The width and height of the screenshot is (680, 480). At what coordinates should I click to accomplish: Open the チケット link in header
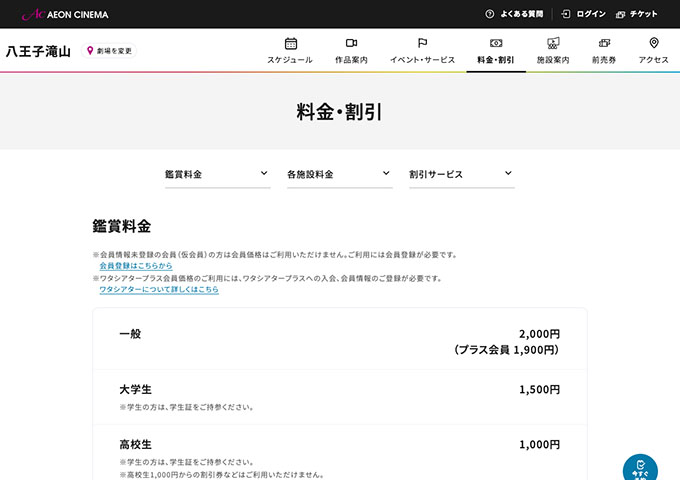(644, 14)
